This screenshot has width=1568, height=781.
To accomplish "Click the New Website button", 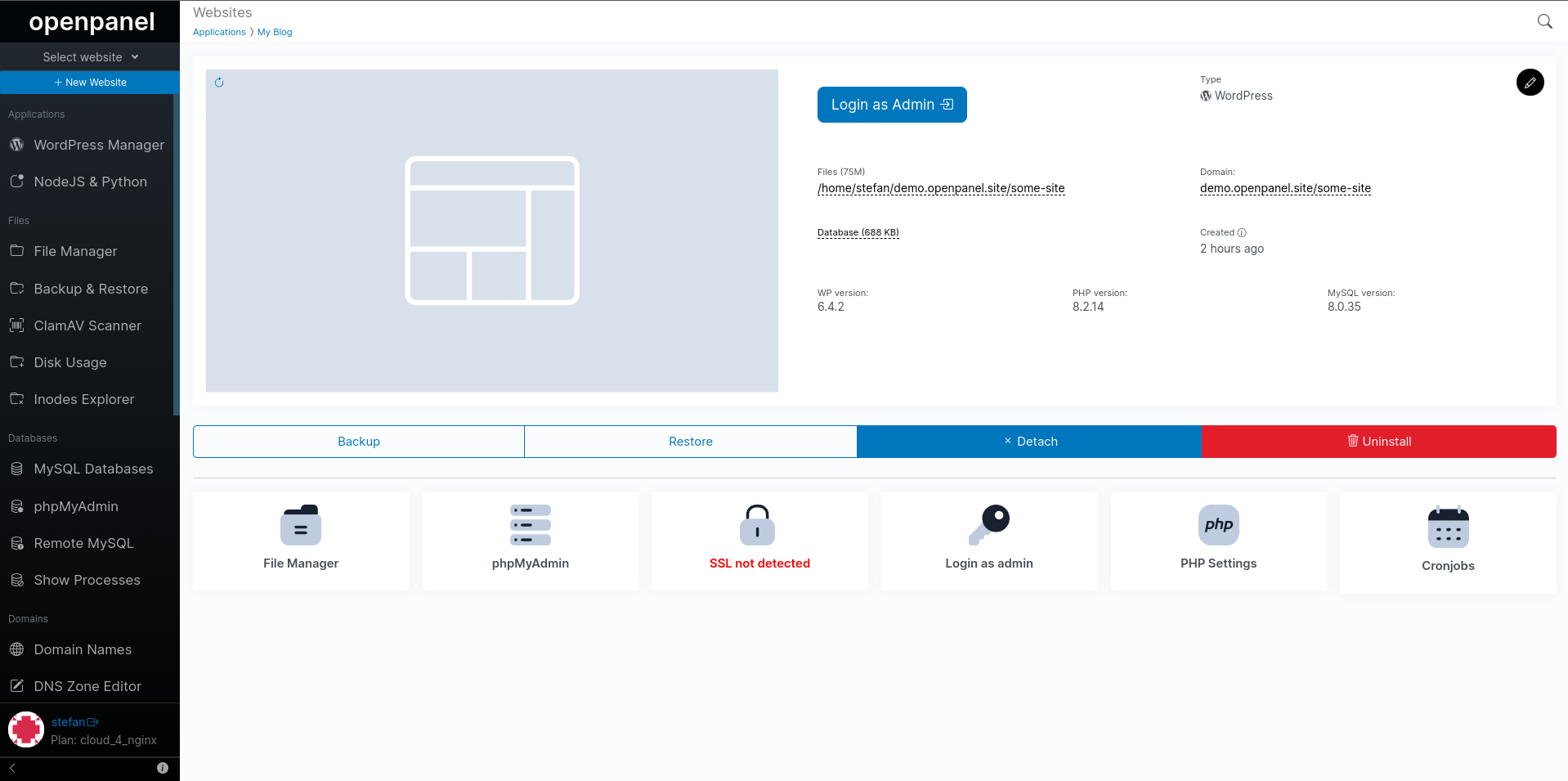I will (90, 83).
